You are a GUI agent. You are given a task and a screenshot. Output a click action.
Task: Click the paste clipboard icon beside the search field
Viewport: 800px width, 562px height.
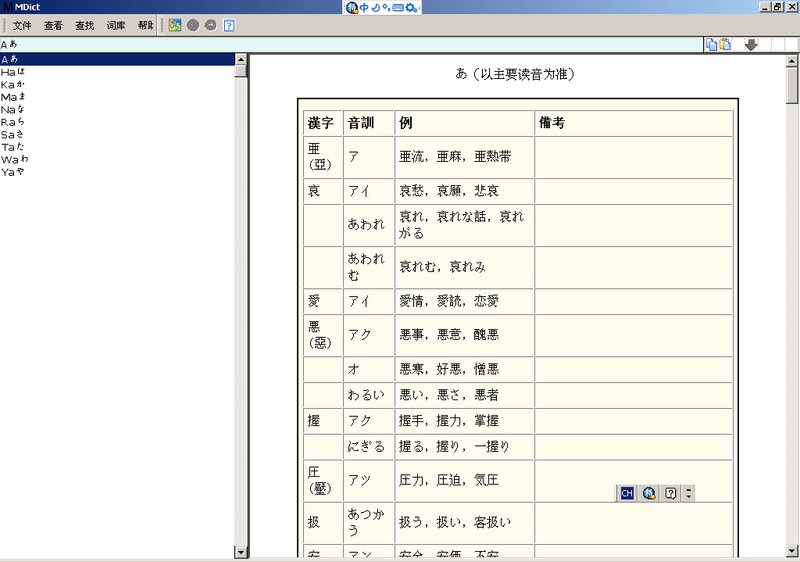[724, 44]
